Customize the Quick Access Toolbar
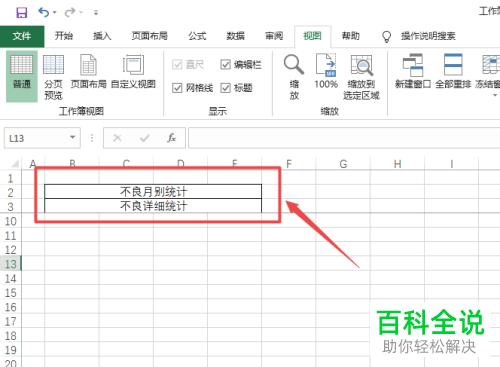500x367 pixels. [96, 13]
